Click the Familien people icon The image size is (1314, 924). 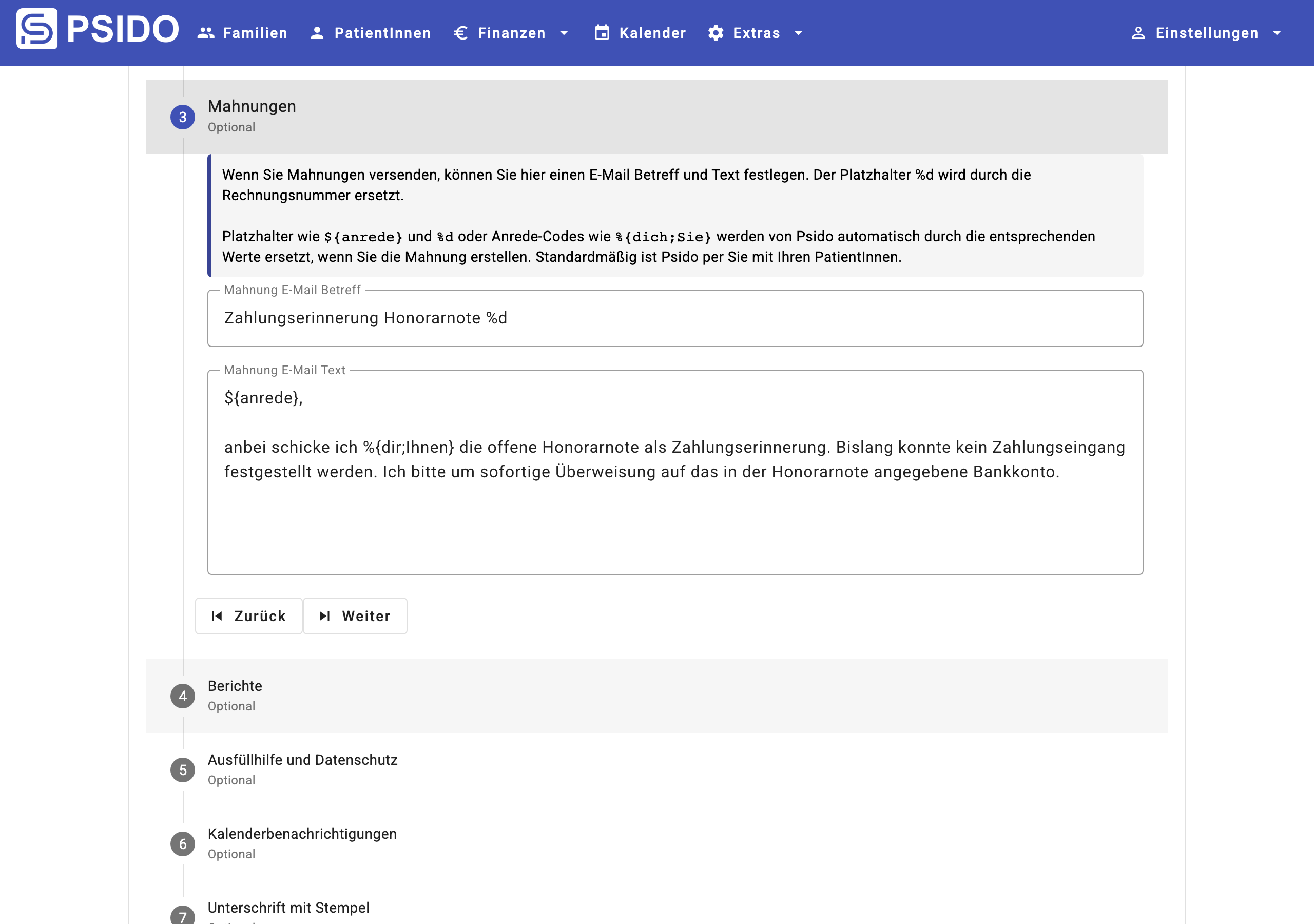pyautogui.click(x=205, y=33)
